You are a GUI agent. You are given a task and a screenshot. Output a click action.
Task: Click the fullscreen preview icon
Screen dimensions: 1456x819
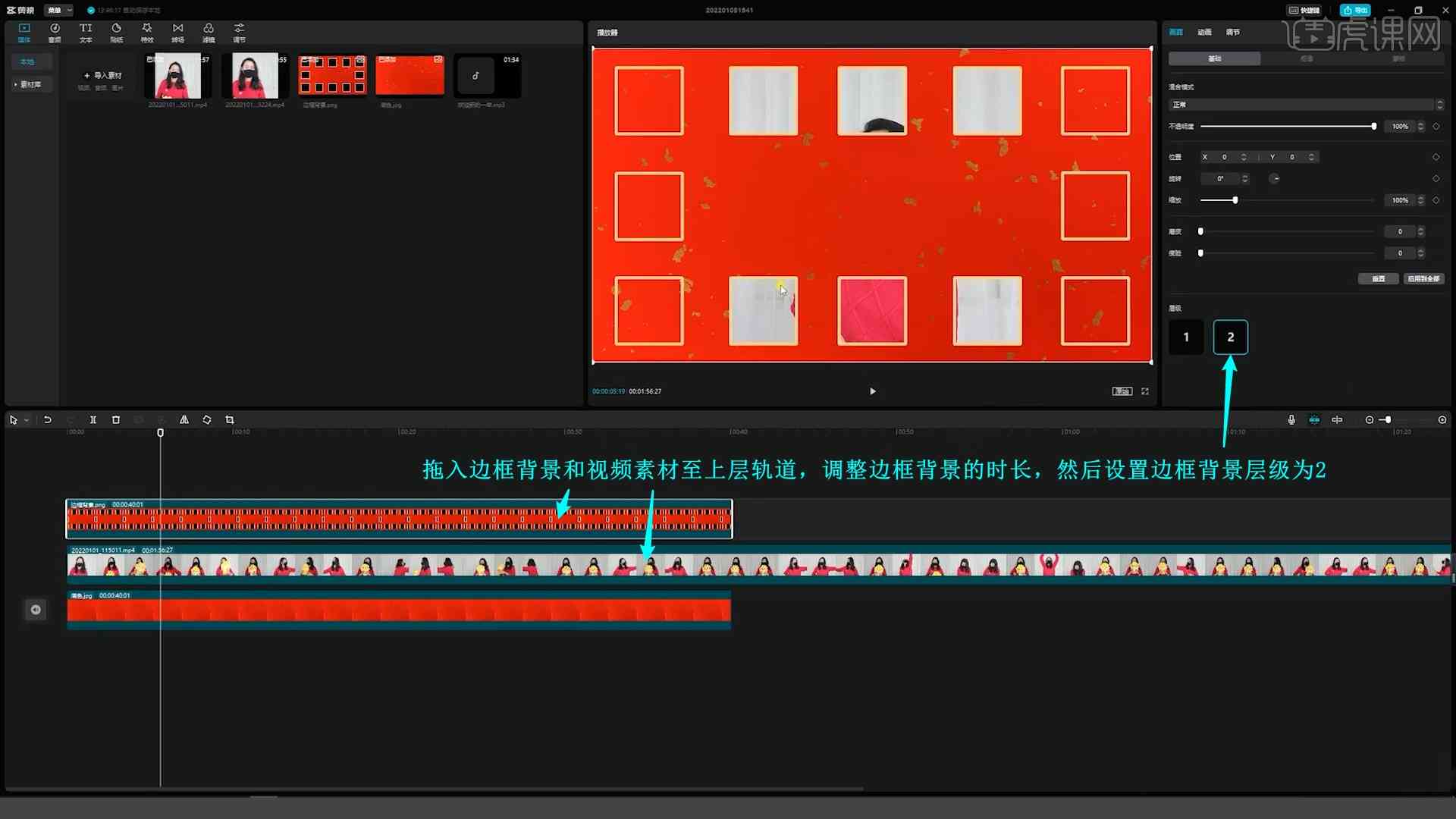[x=1145, y=391]
